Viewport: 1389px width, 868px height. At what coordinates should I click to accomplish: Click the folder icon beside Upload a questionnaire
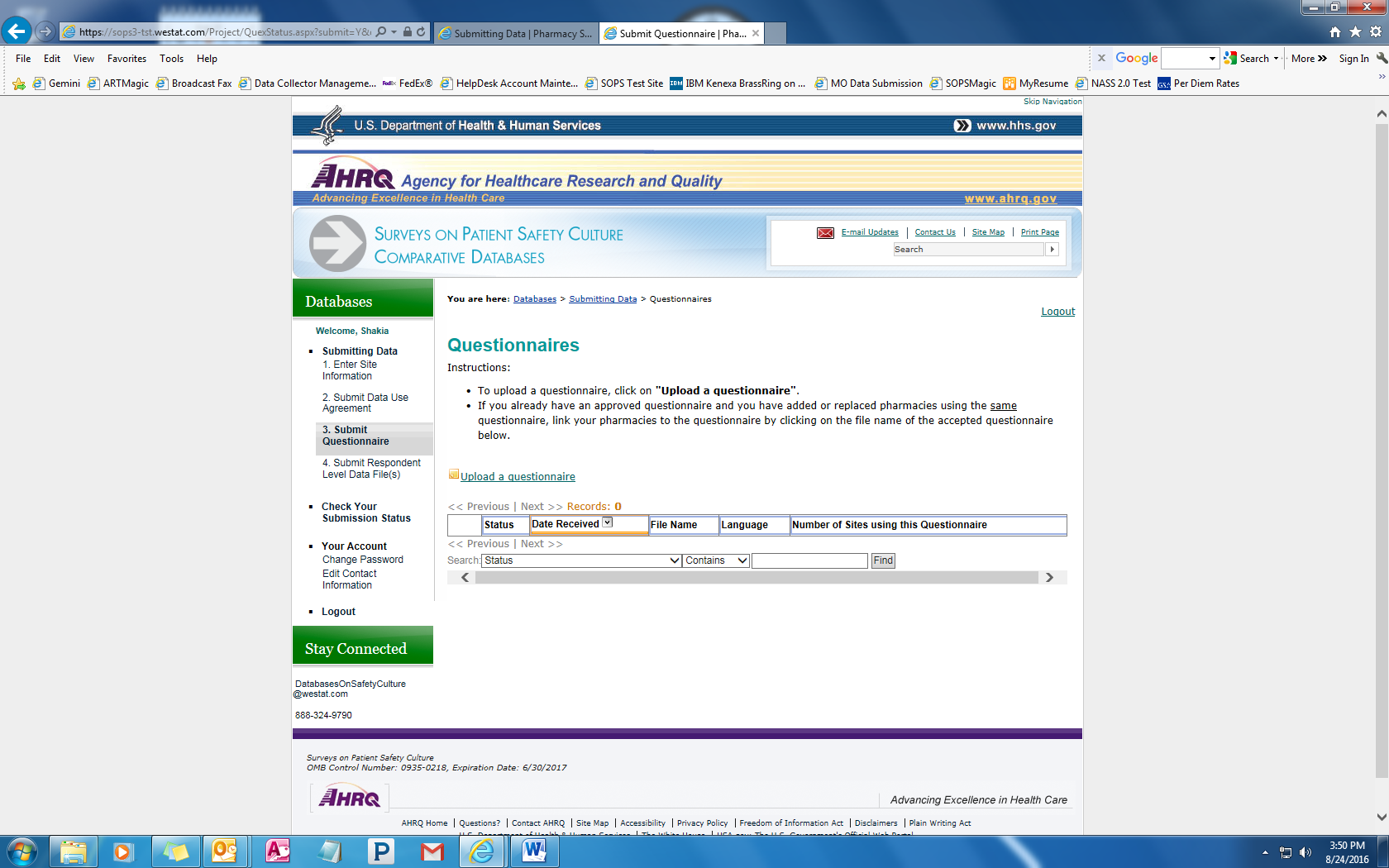coord(453,475)
